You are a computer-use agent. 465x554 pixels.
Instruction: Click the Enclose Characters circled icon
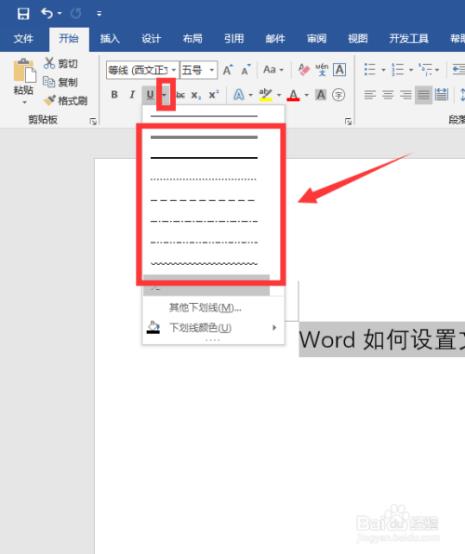(339, 95)
